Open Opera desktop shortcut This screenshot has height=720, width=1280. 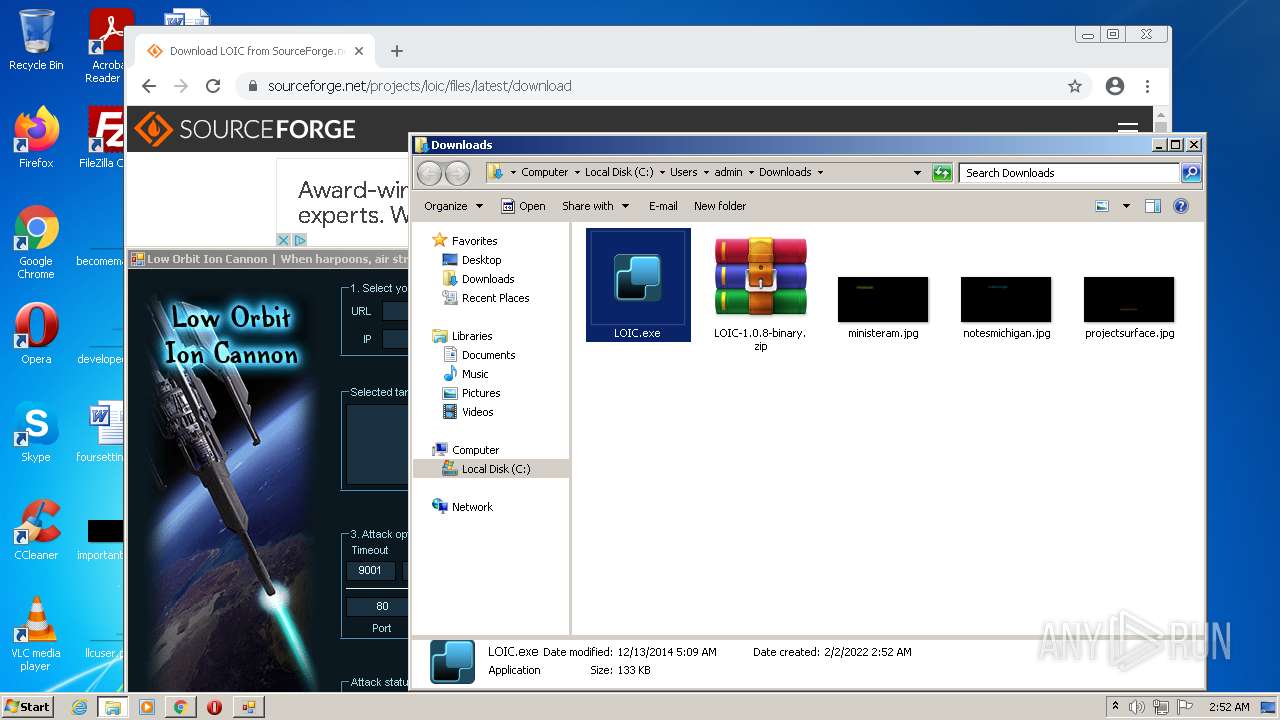point(36,333)
